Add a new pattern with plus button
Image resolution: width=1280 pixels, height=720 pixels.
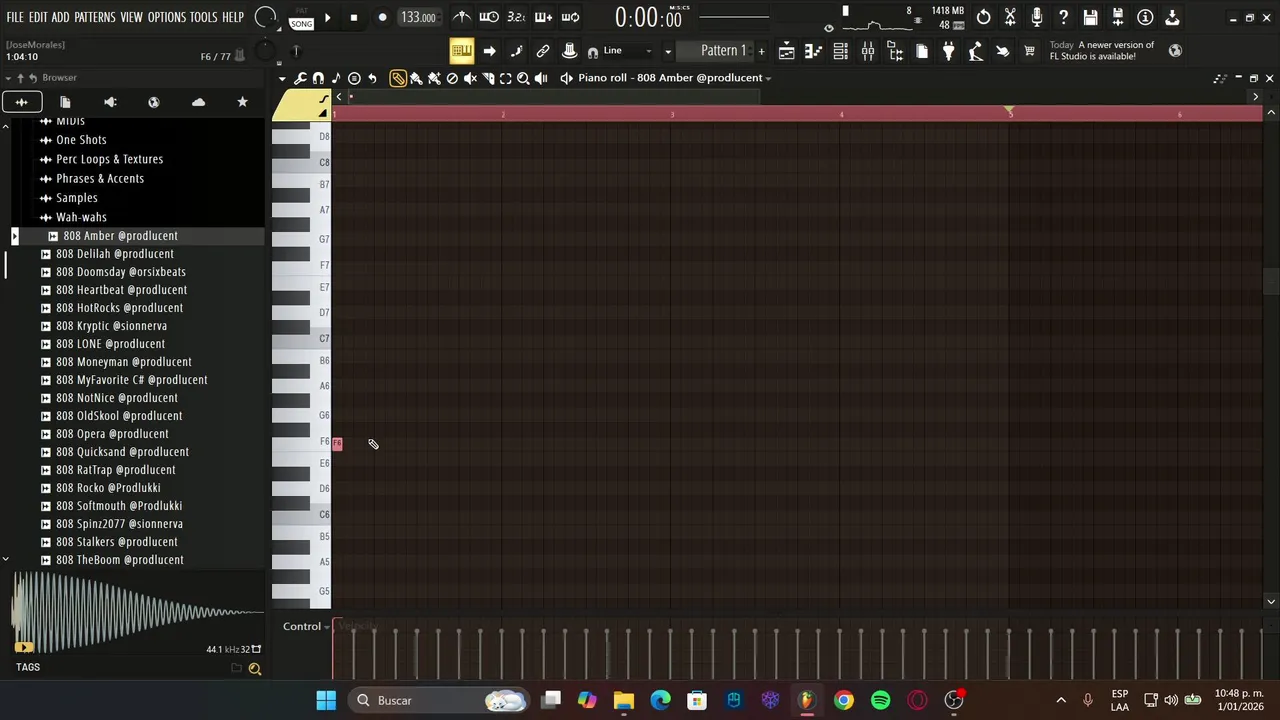pyautogui.click(x=761, y=51)
